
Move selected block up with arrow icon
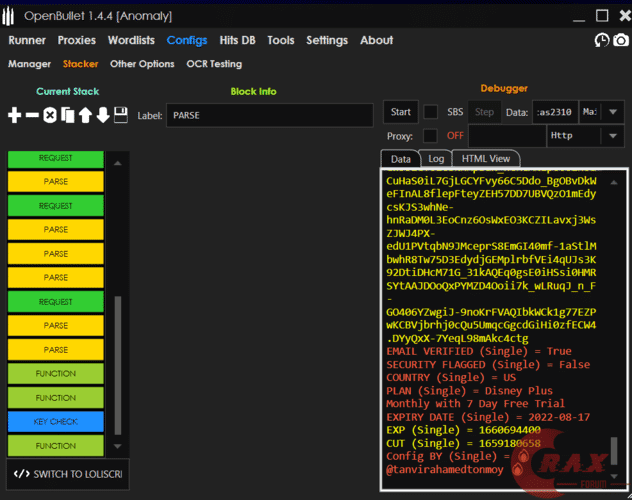85,115
